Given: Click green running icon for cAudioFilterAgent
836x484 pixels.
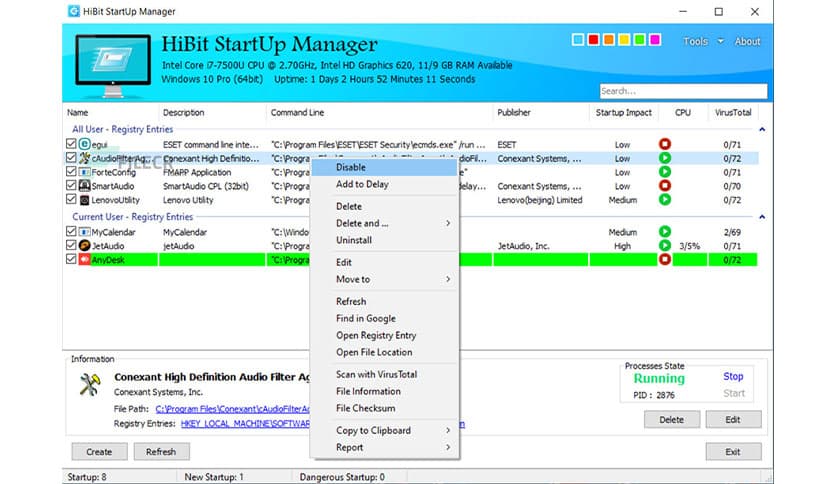Looking at the screenshot, I should point(664,158).
